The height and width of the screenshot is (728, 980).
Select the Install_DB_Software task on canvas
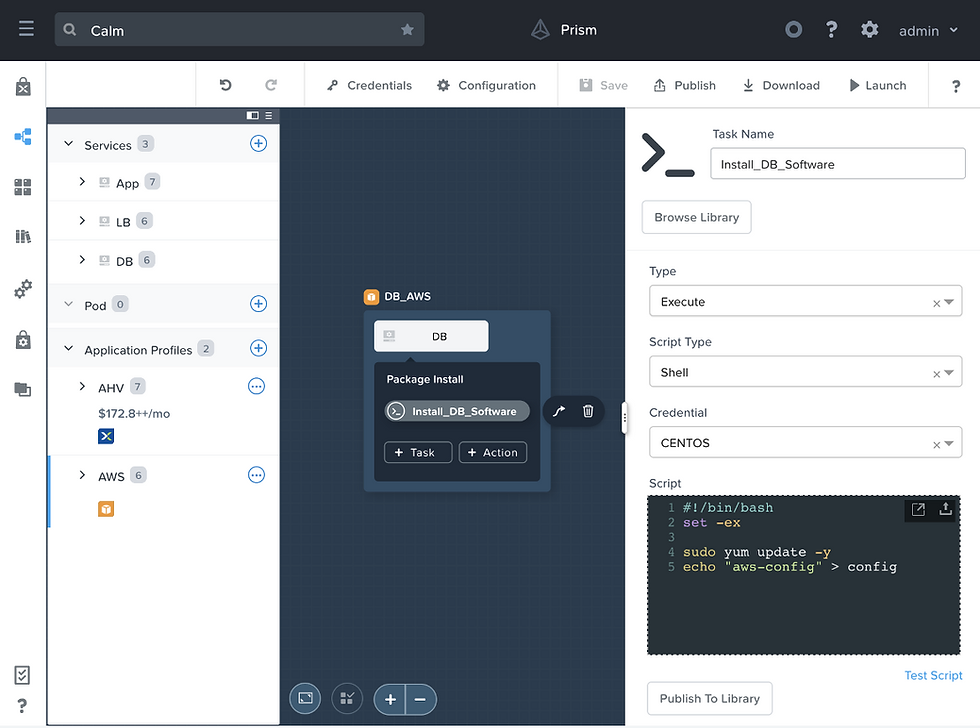point(457,411)
